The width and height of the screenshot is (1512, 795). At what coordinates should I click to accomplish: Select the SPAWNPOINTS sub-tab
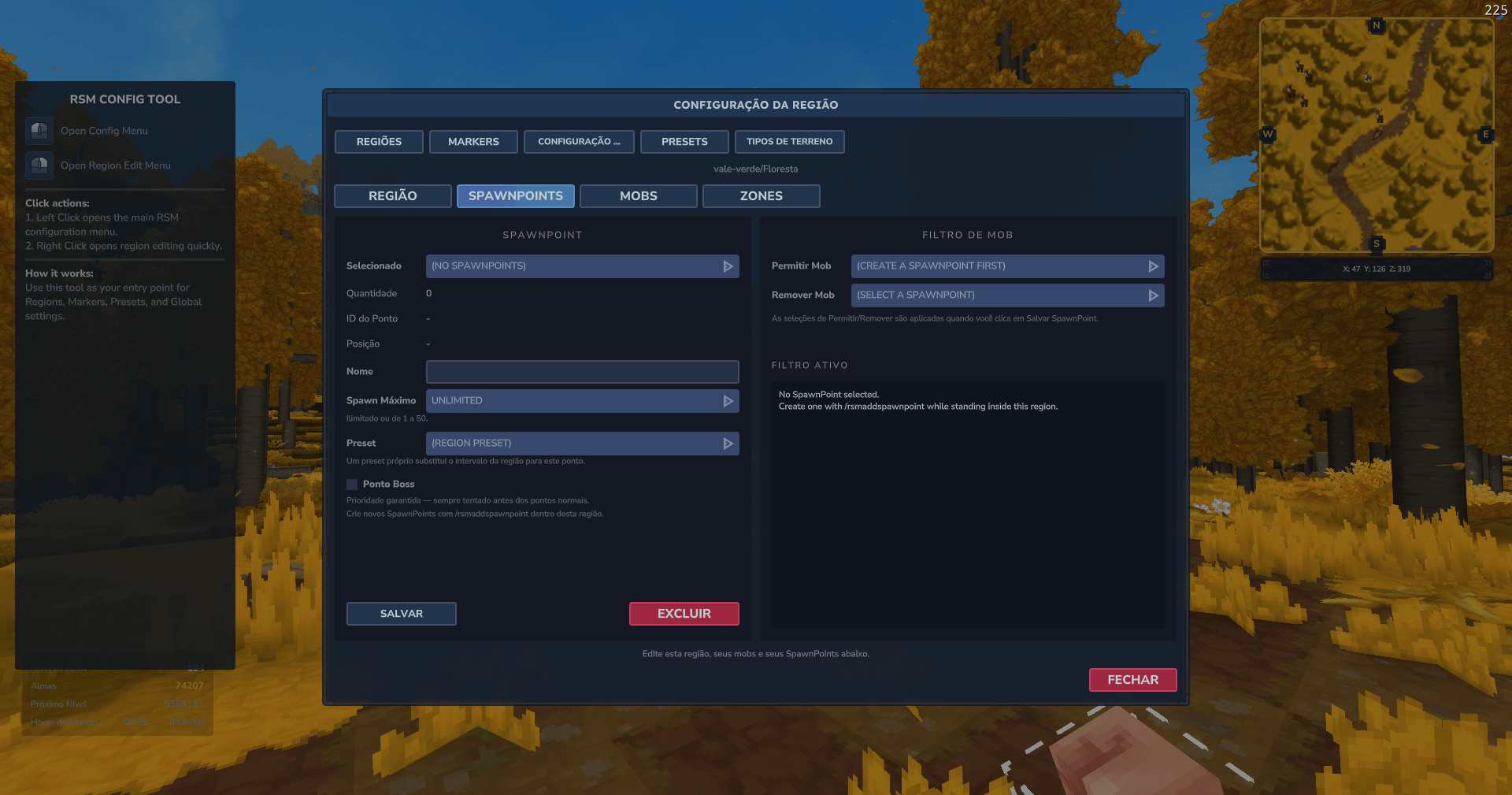click(x=516, y=196)
